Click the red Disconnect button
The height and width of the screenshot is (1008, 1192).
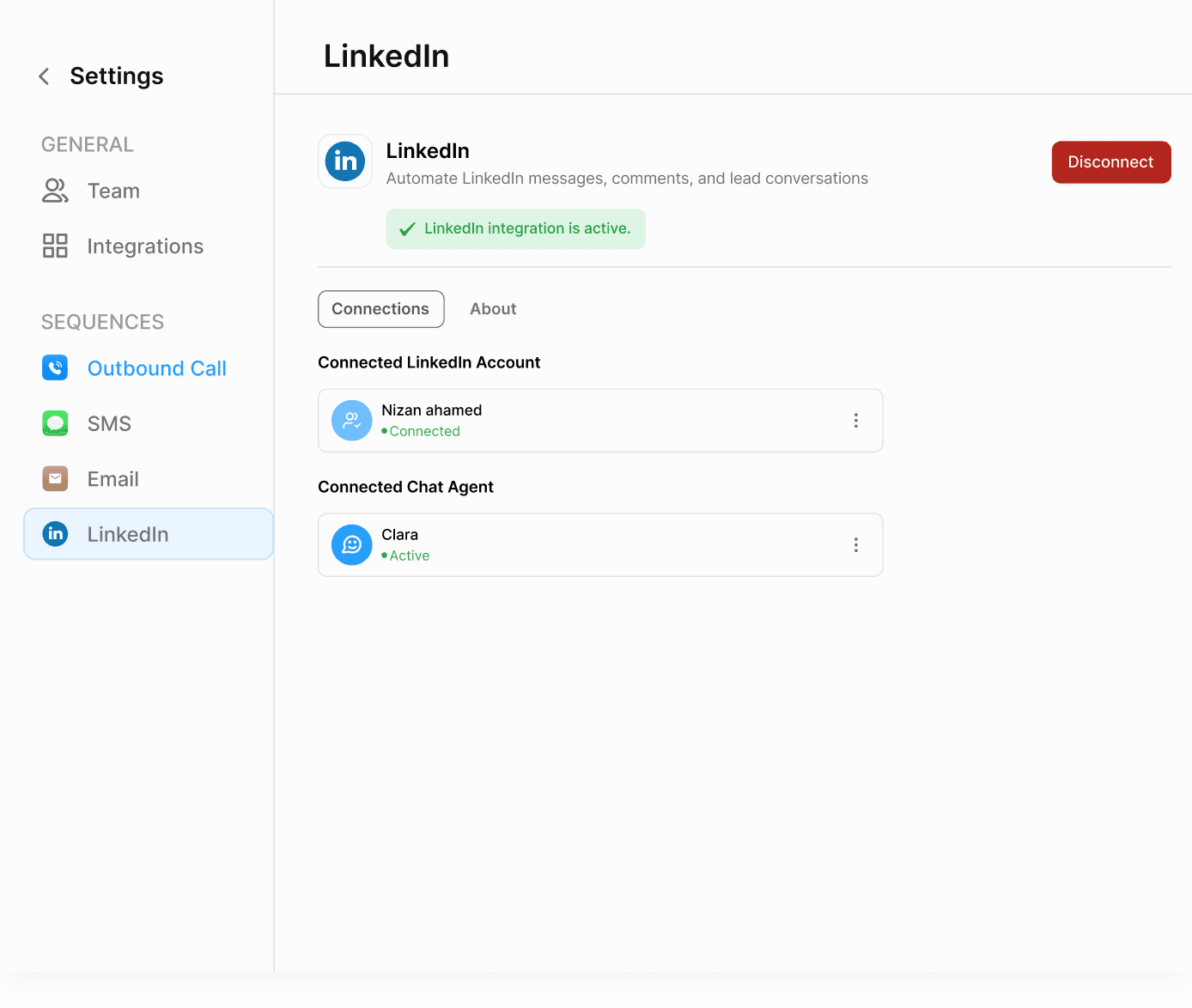pos(1111,162)
